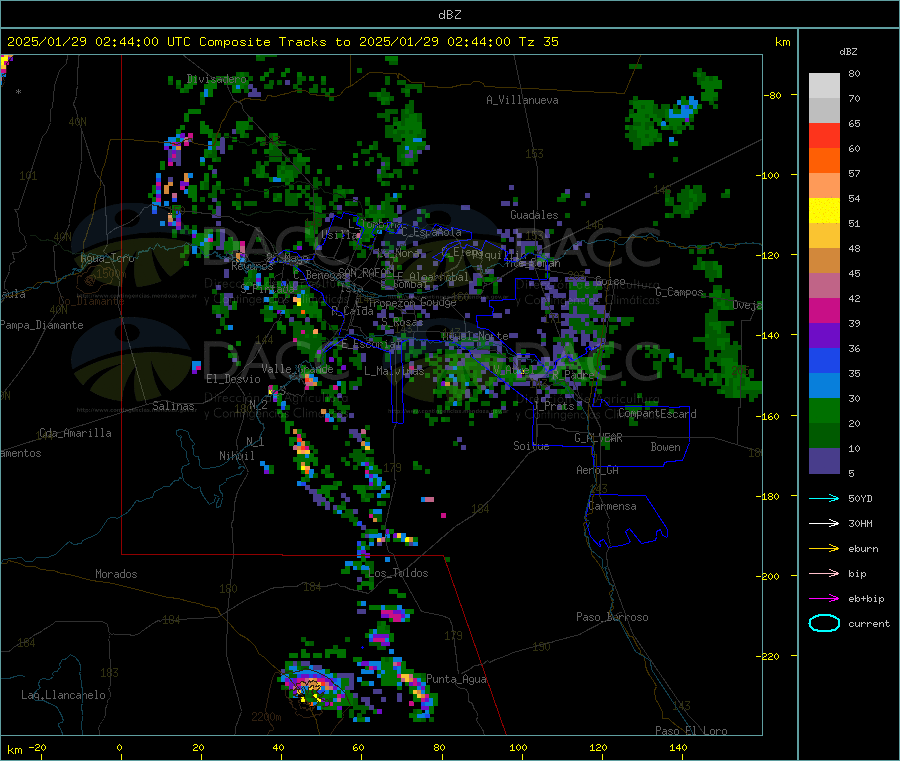Click the 100 km x-axis tick label
900x761 pixels.
518,747
